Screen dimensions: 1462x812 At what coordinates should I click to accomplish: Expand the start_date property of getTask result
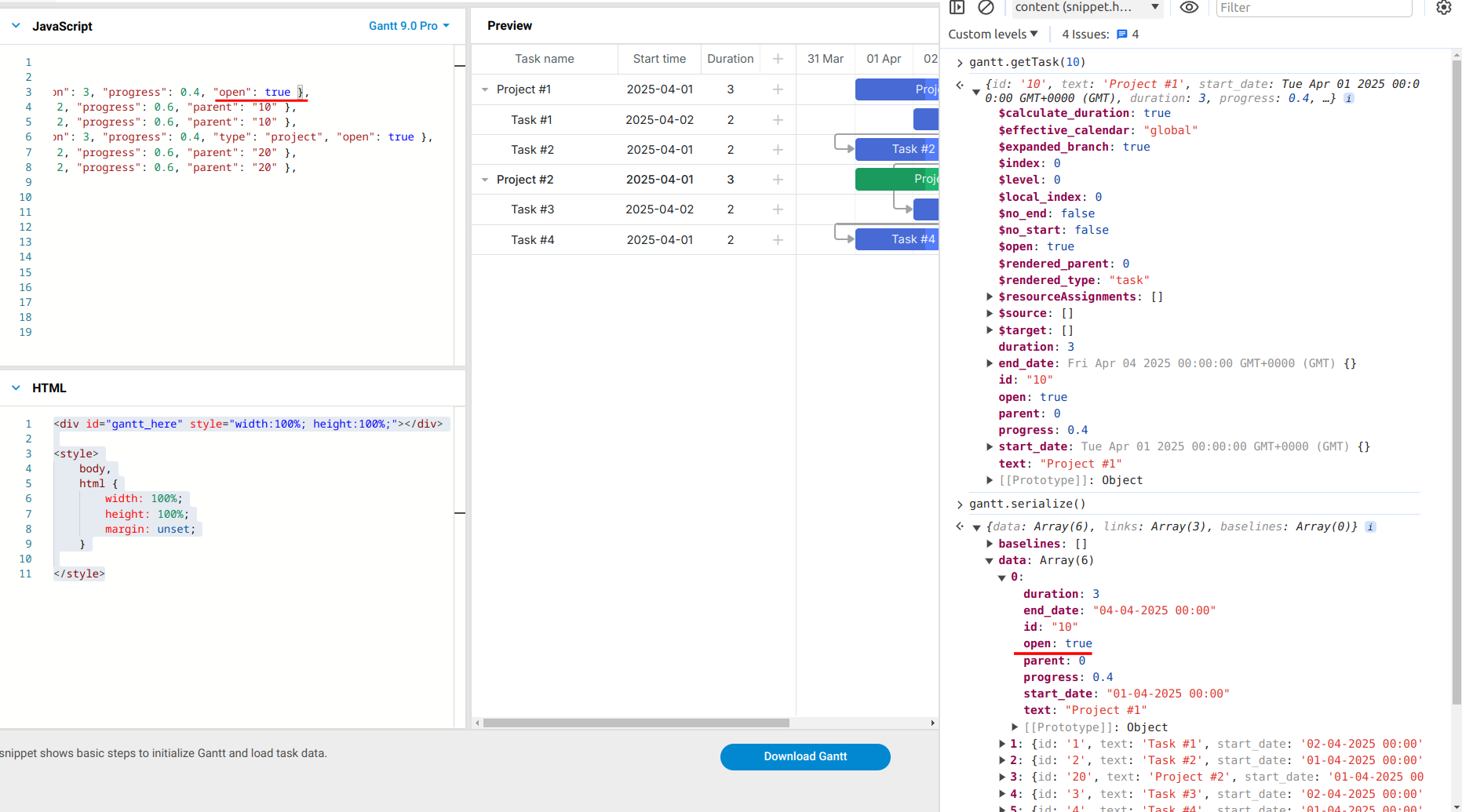coord(990,446)
